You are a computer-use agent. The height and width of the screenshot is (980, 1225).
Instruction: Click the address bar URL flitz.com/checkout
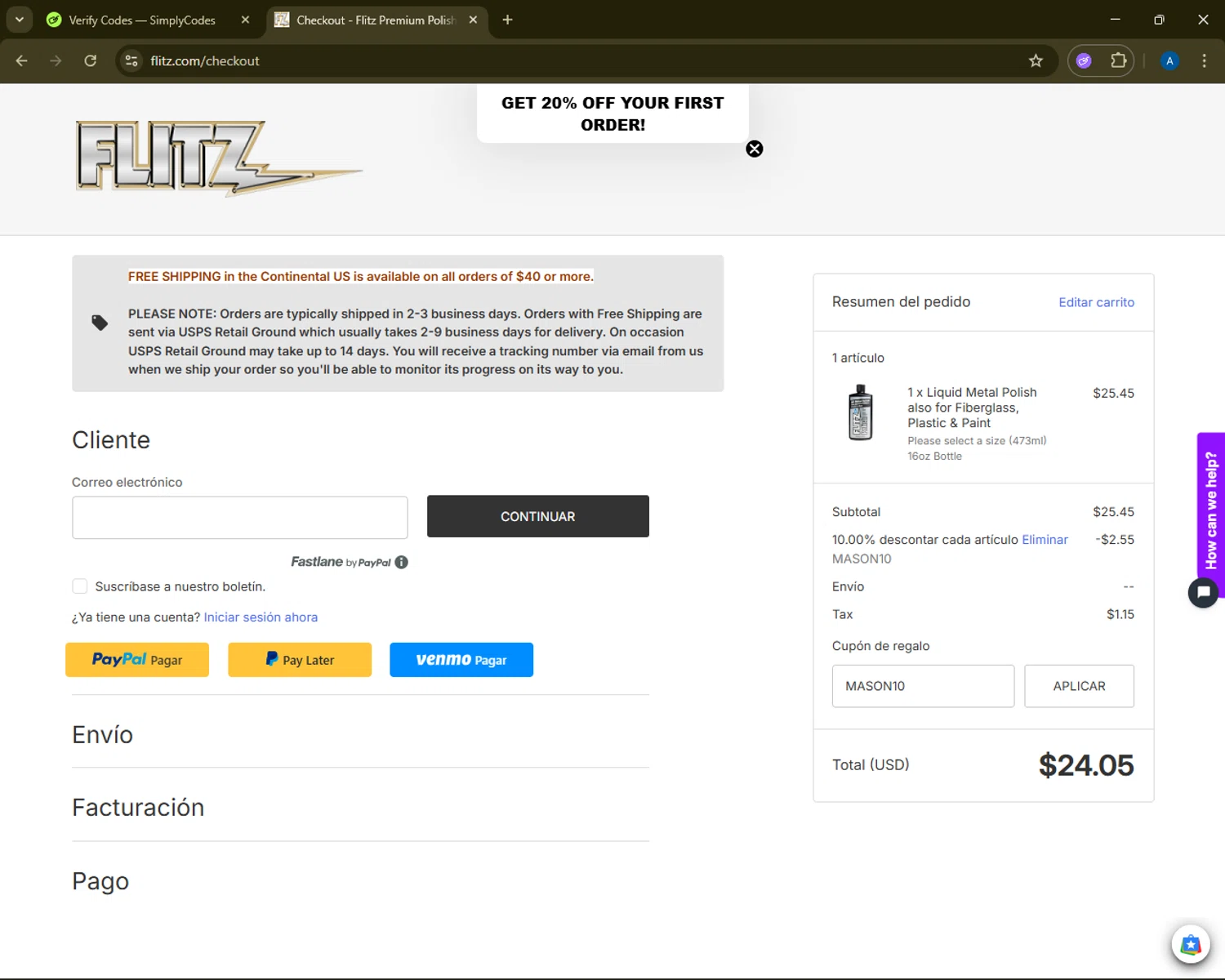click(x=205, y=60)
